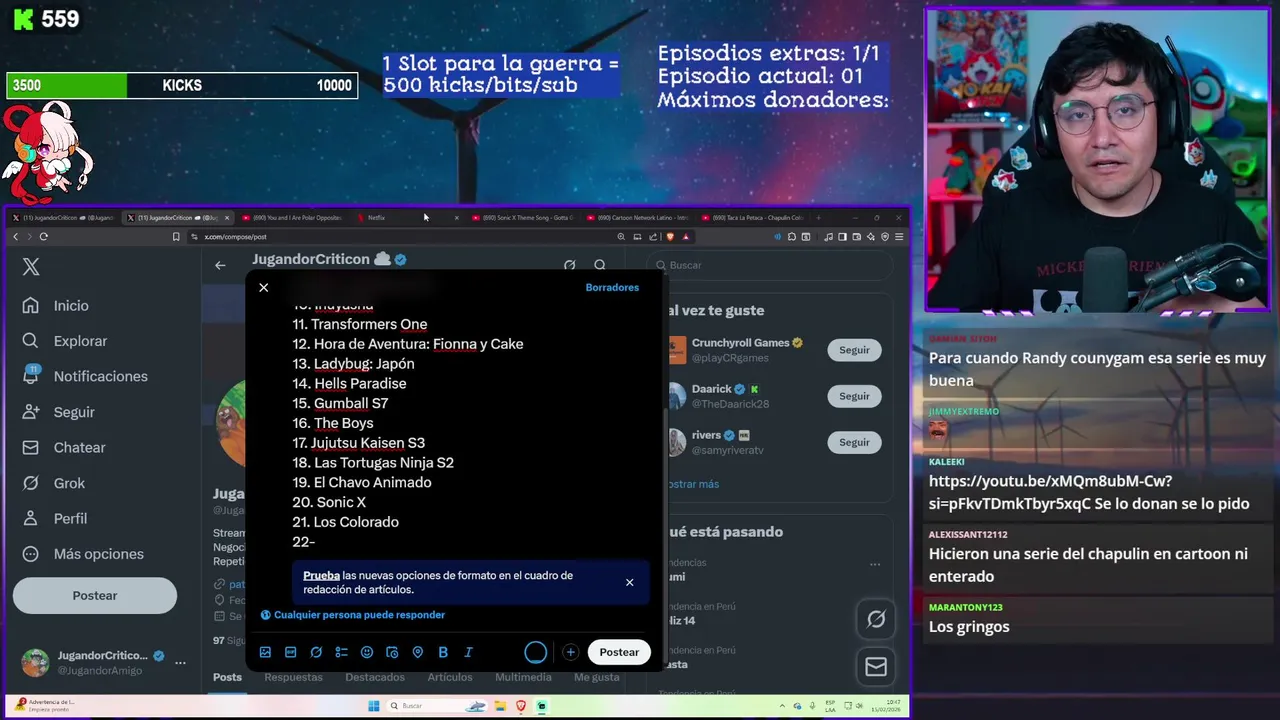This screenshot has width=1280, height=720.
Task: Publish with the composer Postear button
Action: 619,652
